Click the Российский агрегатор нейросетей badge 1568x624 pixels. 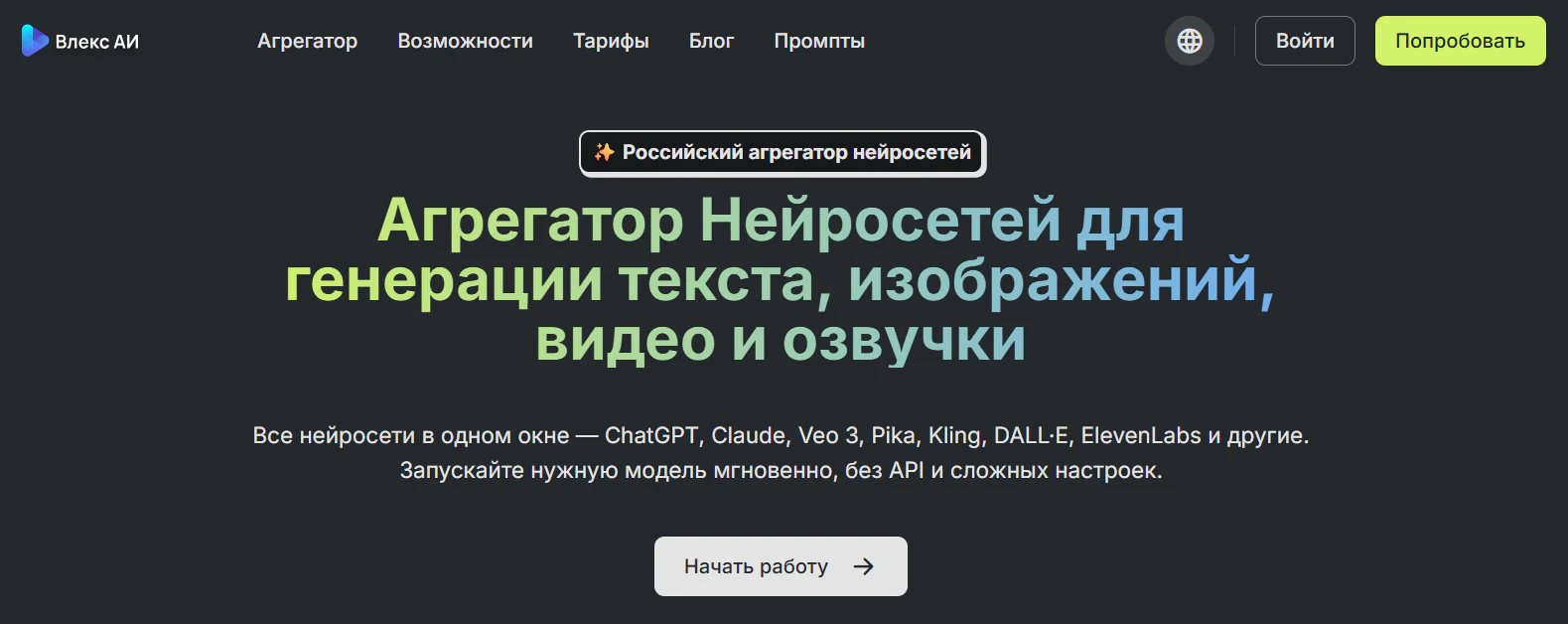tap(783, 153)
